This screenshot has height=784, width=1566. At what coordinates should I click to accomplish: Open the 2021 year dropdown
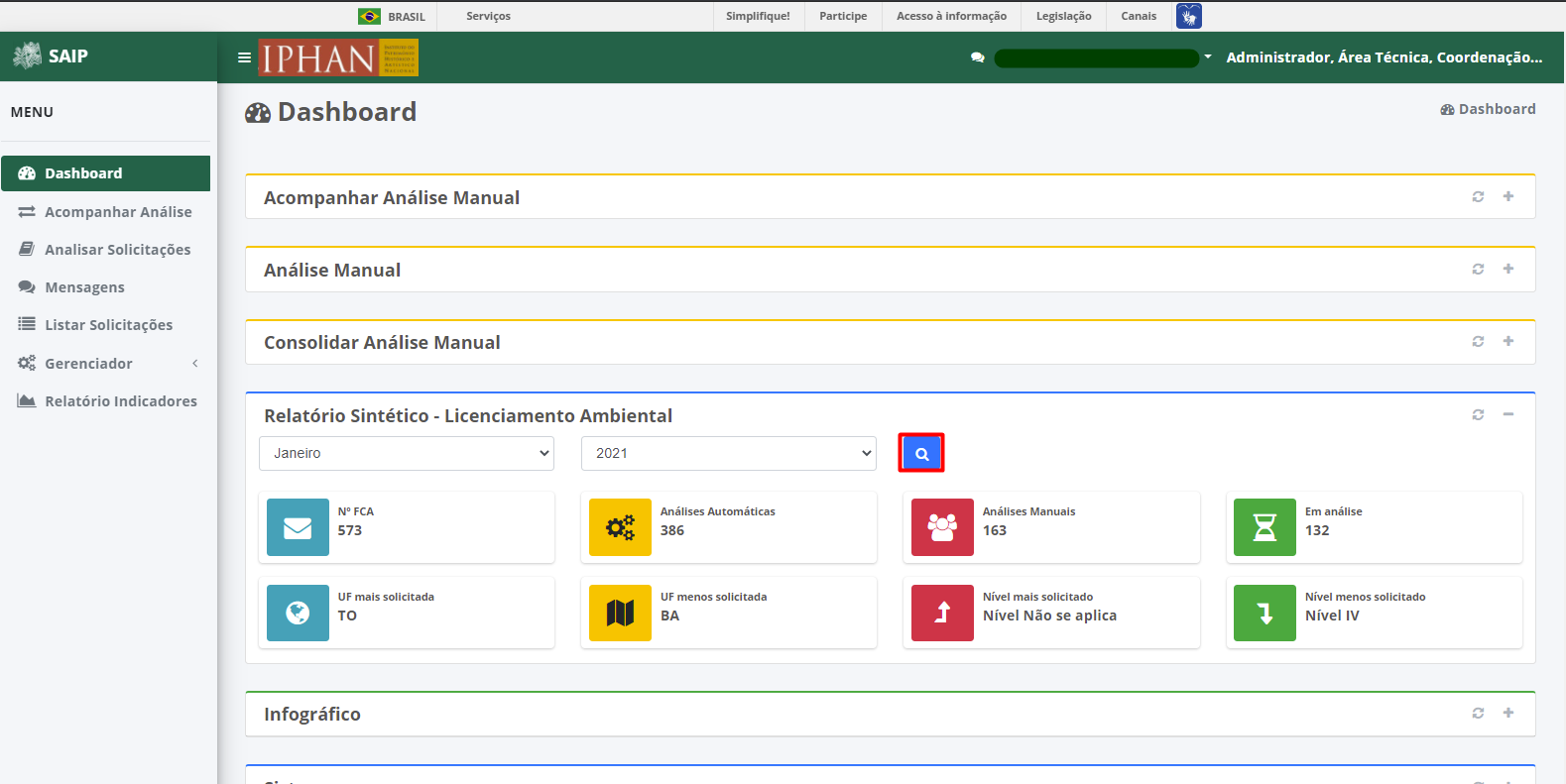tap(729, 453)
